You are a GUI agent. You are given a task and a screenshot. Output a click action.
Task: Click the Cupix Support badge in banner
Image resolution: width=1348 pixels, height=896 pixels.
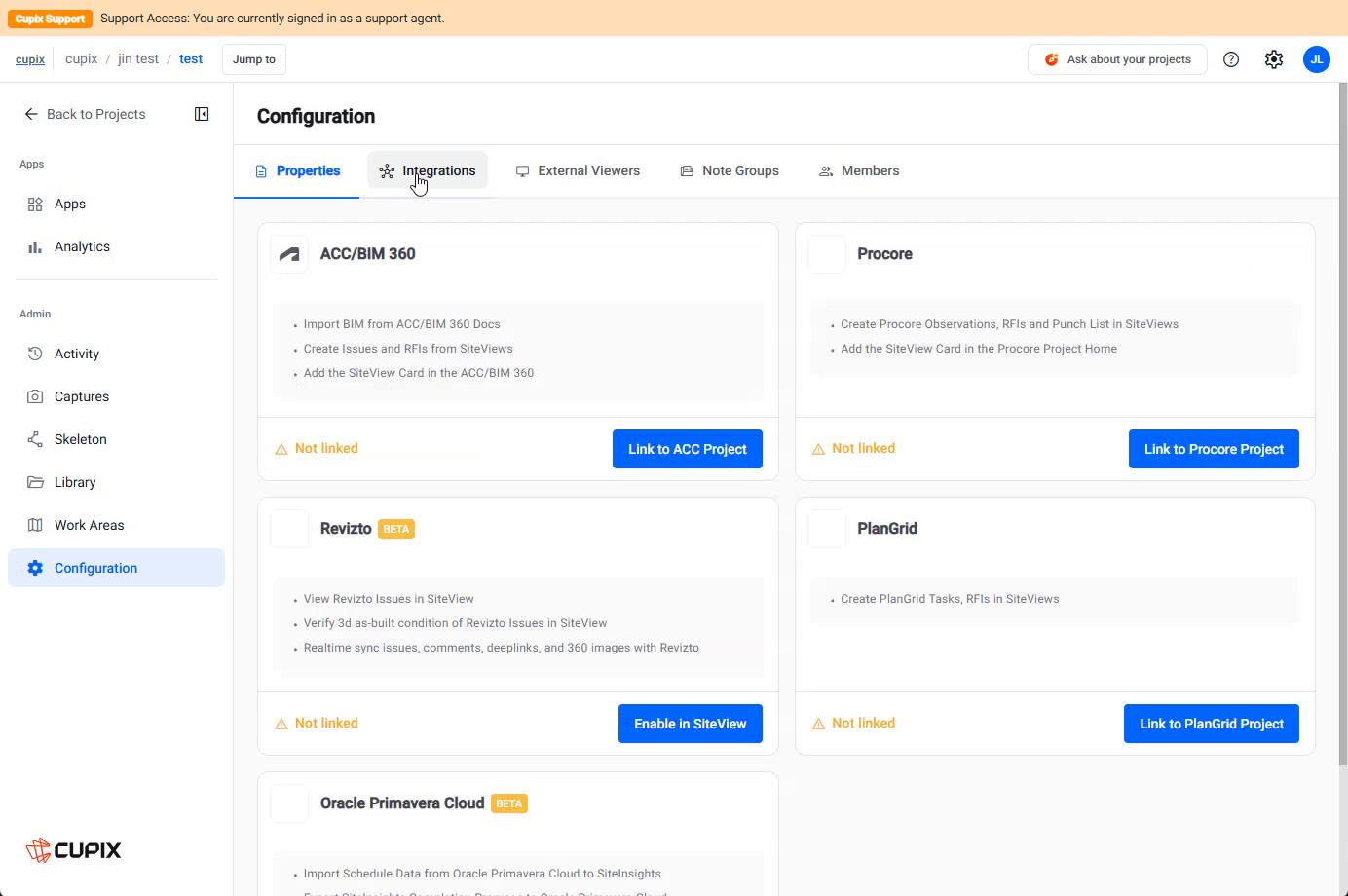click(51, 19)
